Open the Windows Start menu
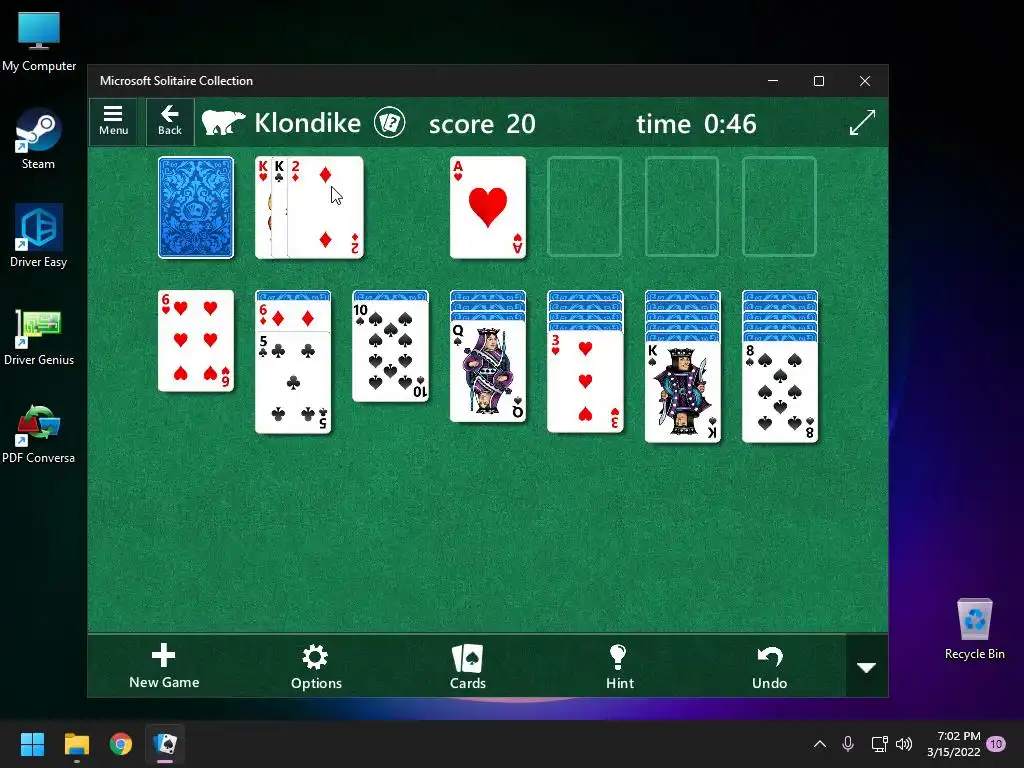The width and height of the screenshot is (1024, 768). pos(32,744)
